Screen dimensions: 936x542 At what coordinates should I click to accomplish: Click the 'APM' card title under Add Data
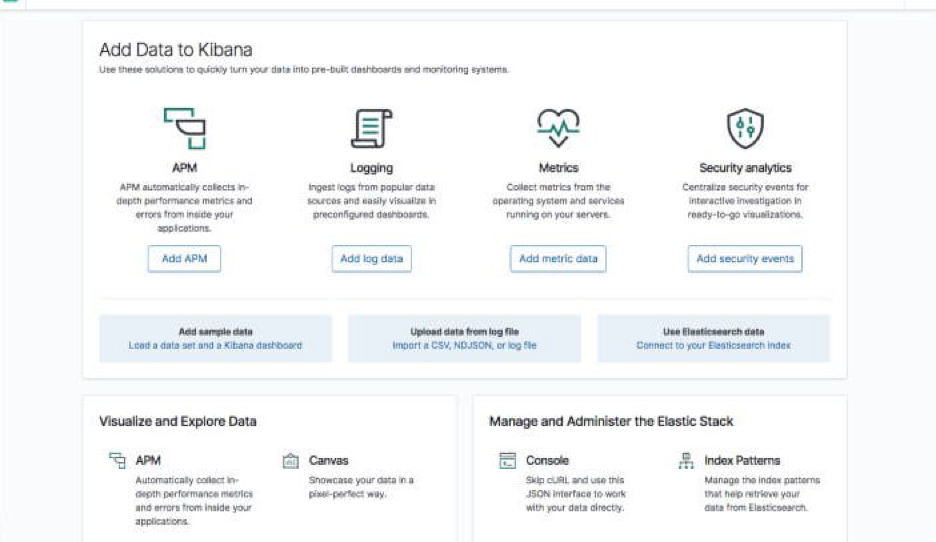coord(184,168)
